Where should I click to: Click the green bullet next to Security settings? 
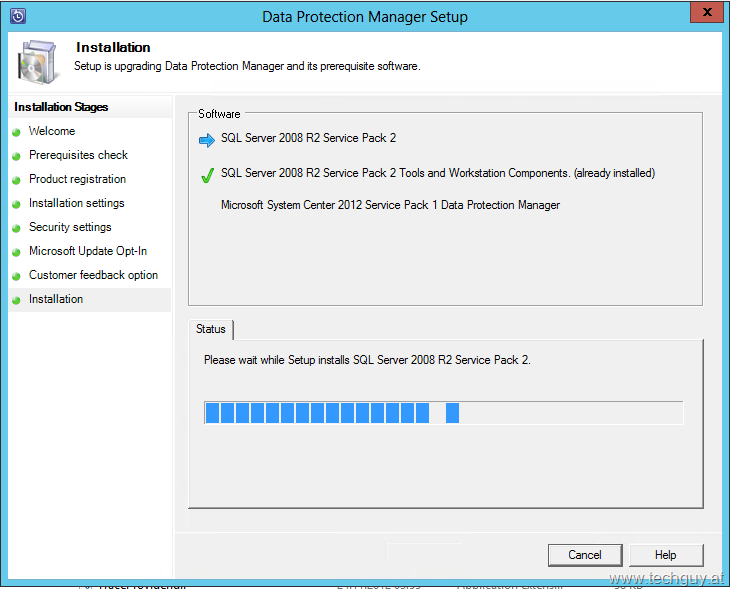16,228
